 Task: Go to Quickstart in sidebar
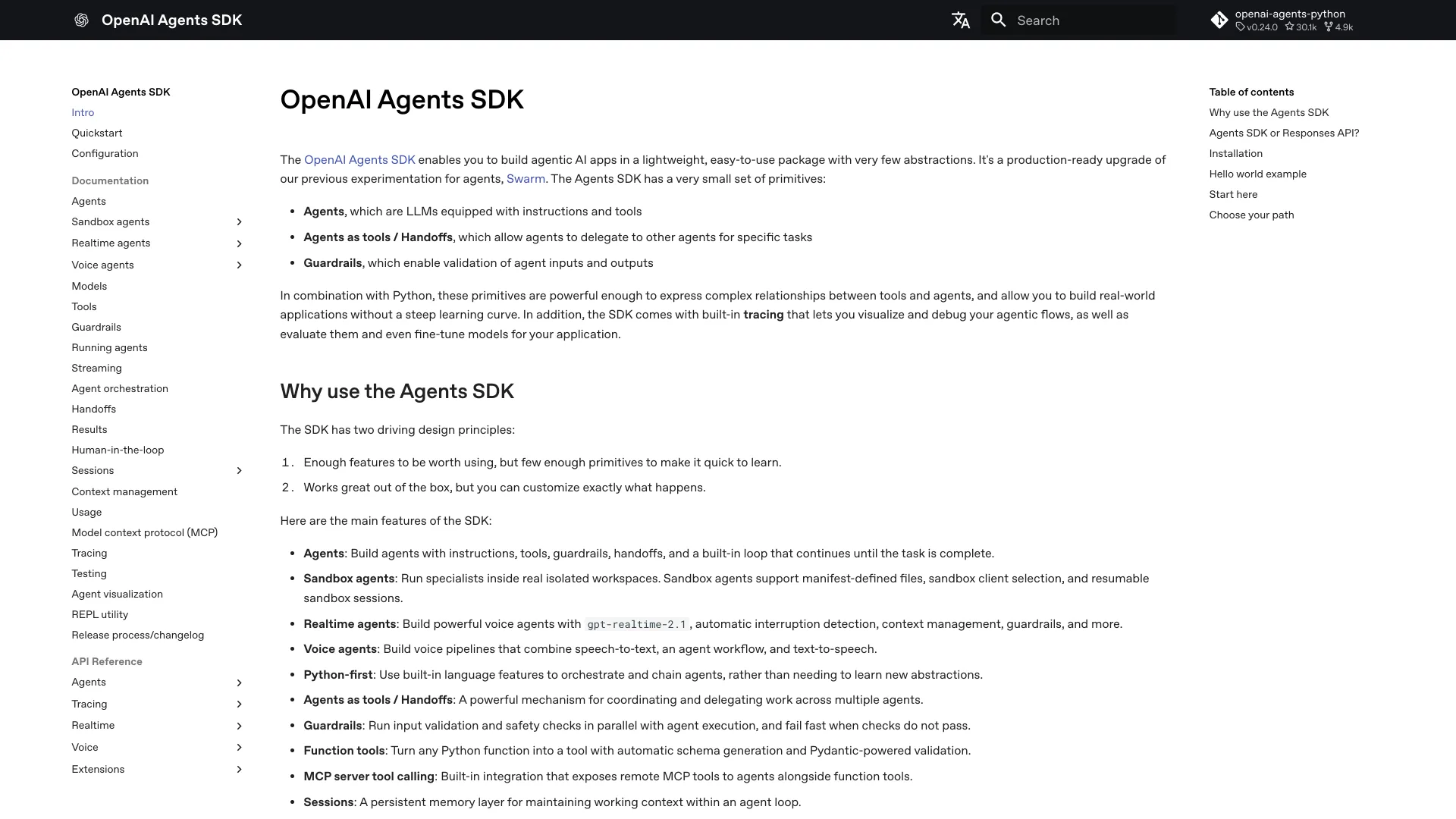96,133
